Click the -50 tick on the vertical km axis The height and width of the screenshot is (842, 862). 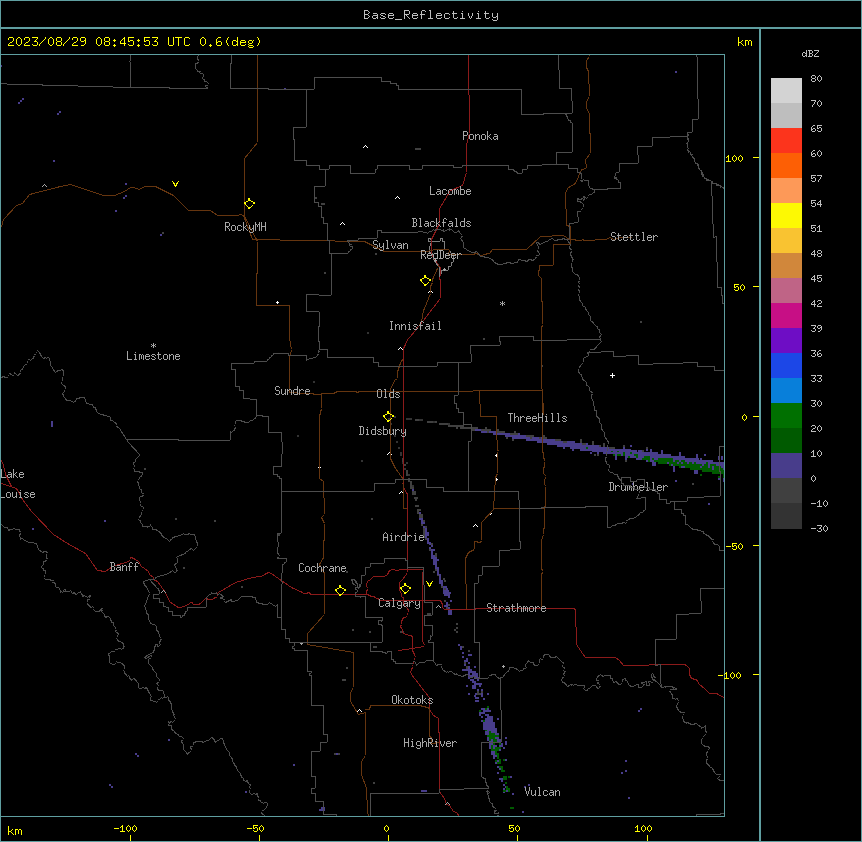tap(734, 546)
